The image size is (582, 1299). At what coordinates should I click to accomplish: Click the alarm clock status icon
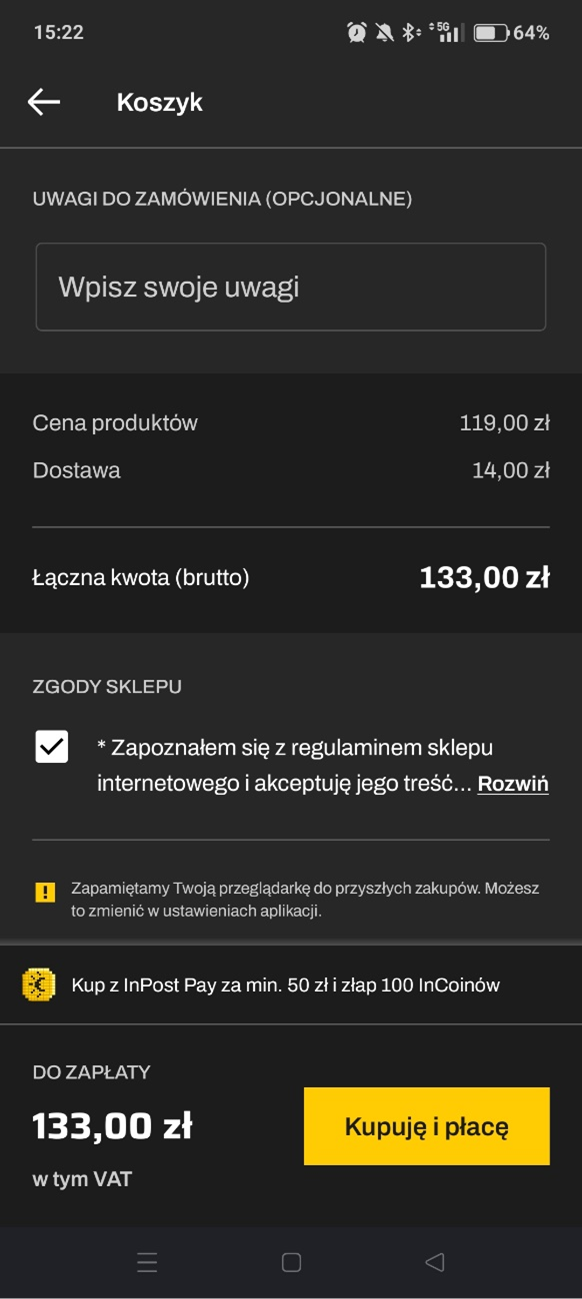[357, 33]
